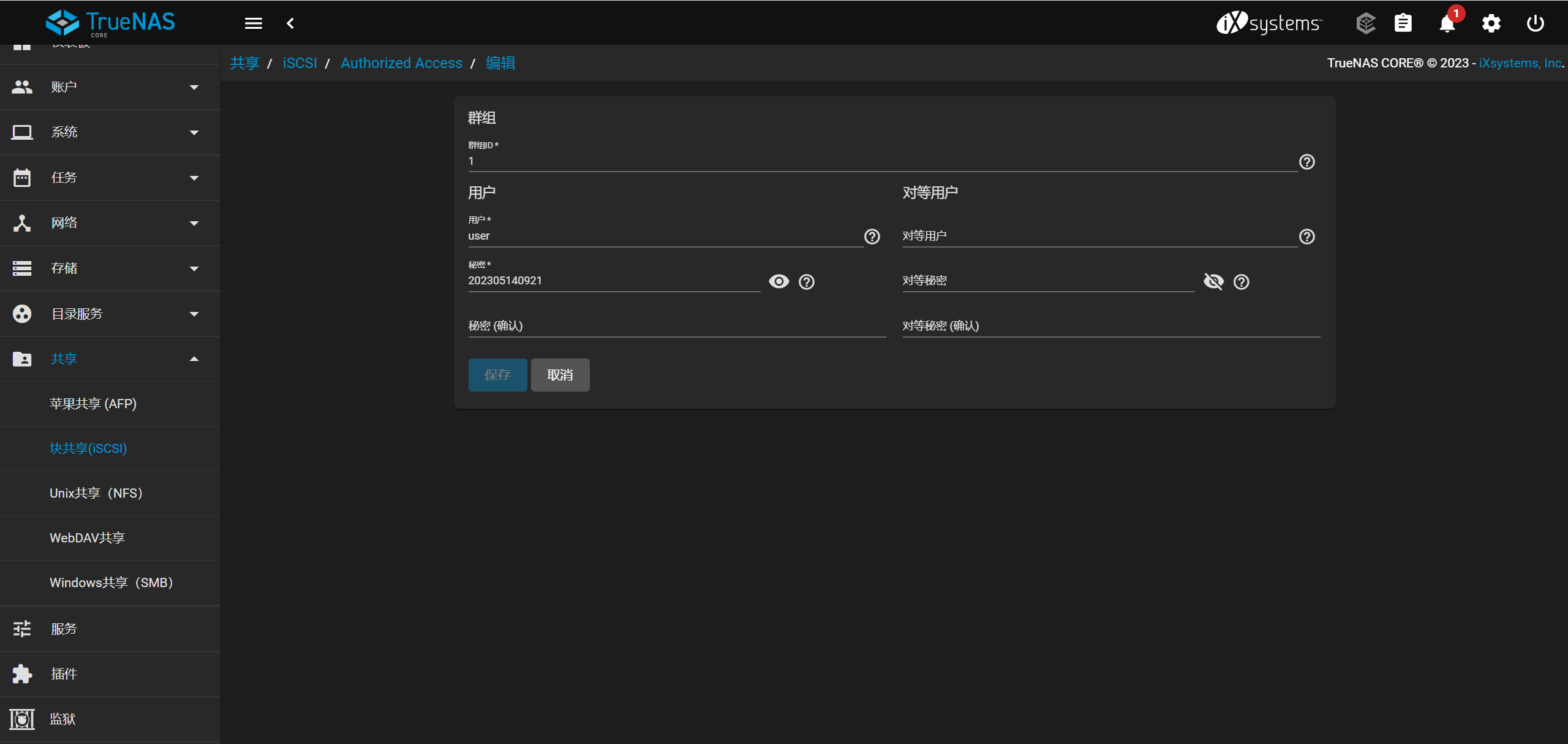Click the 秘密 (确认) confirm secret field
1568x744 pixels.
pos(676,327)
